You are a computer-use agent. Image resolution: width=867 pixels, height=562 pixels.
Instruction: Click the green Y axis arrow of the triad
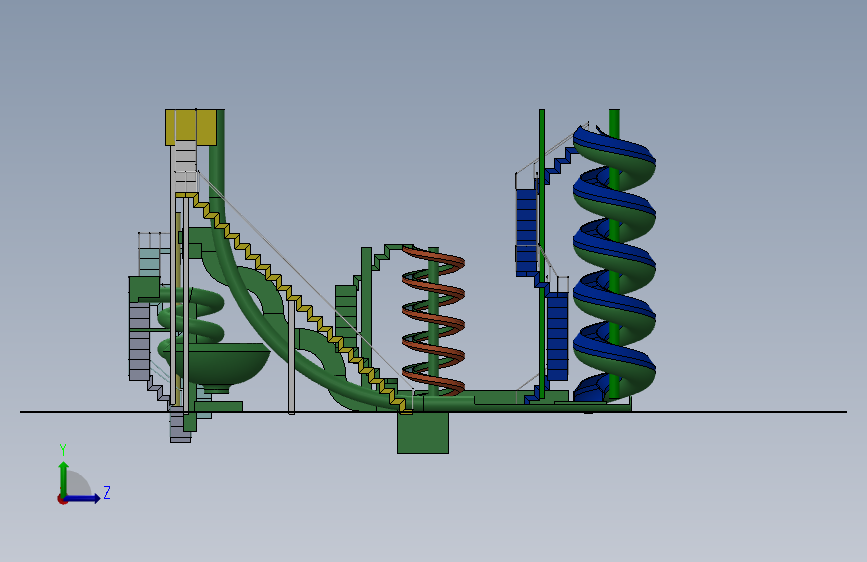(64, 478)
